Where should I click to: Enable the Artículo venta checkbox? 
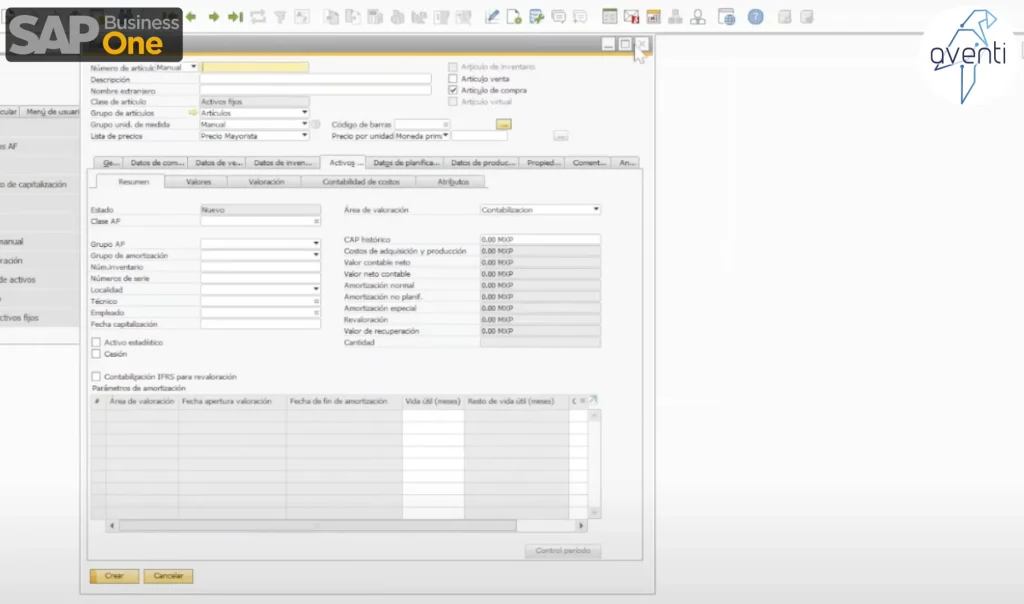(453, 78)
